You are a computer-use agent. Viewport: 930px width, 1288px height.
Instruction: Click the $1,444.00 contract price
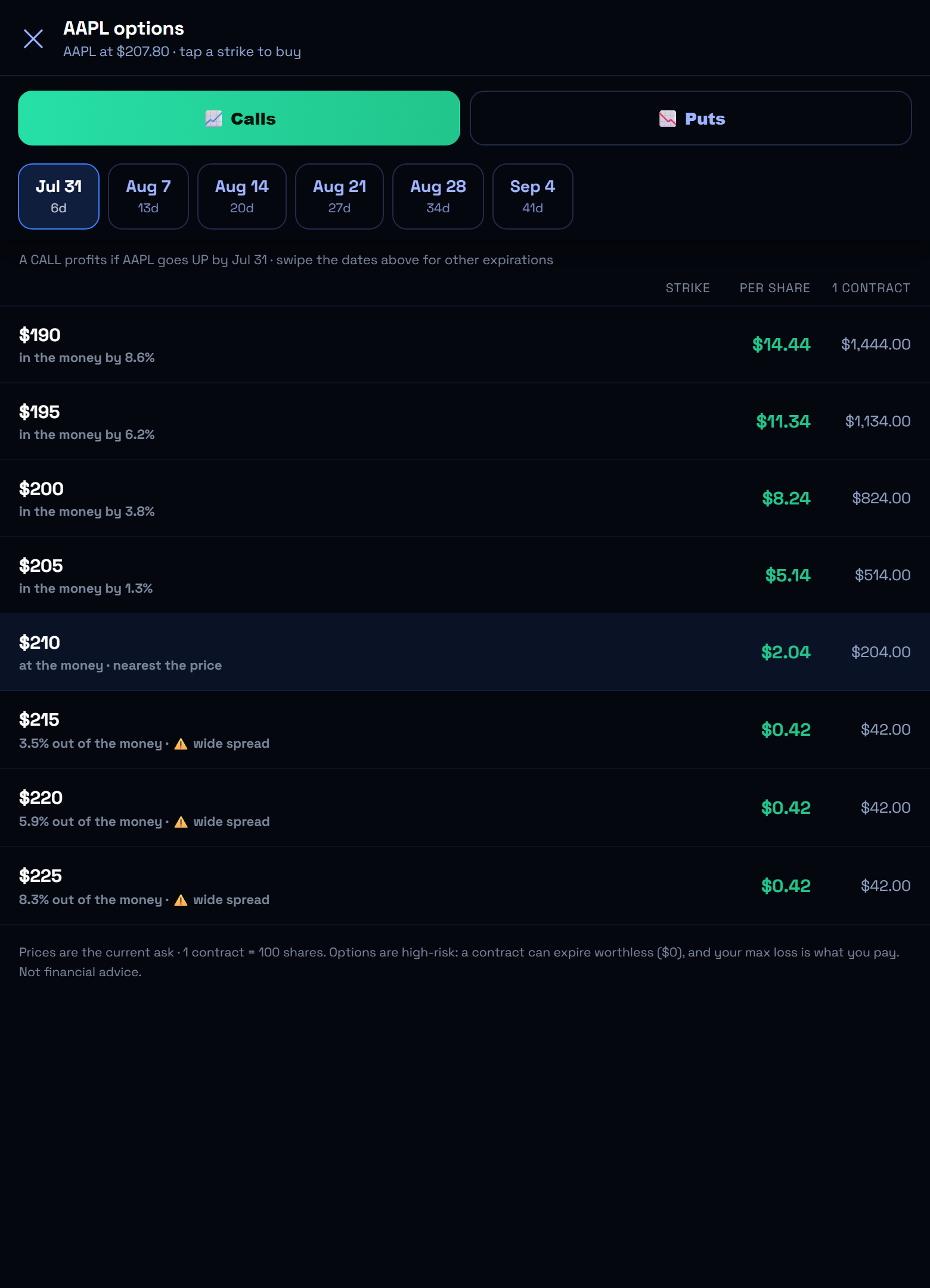click(876, 344)
